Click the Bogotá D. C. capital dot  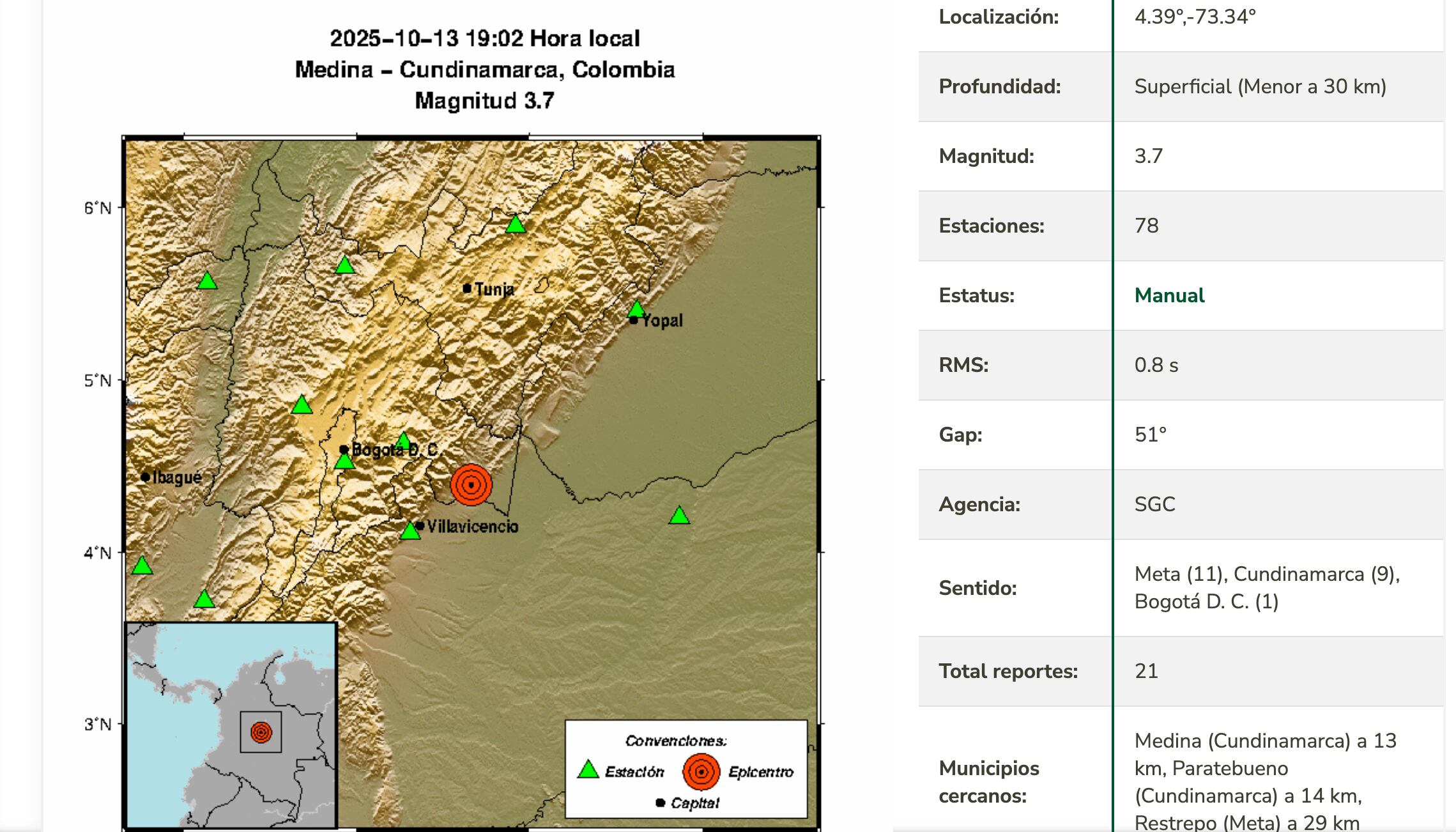(x=344, y=449)
